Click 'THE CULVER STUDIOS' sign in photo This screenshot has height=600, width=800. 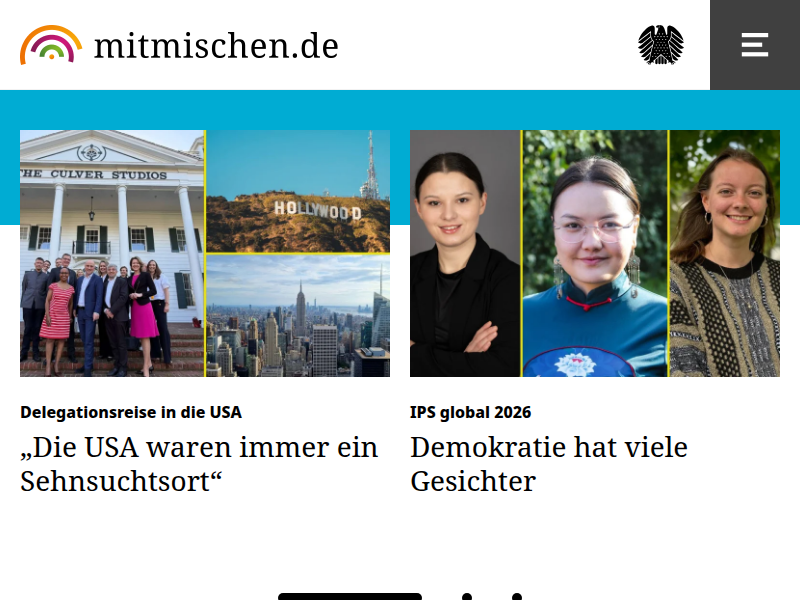(x=94, y=174)
